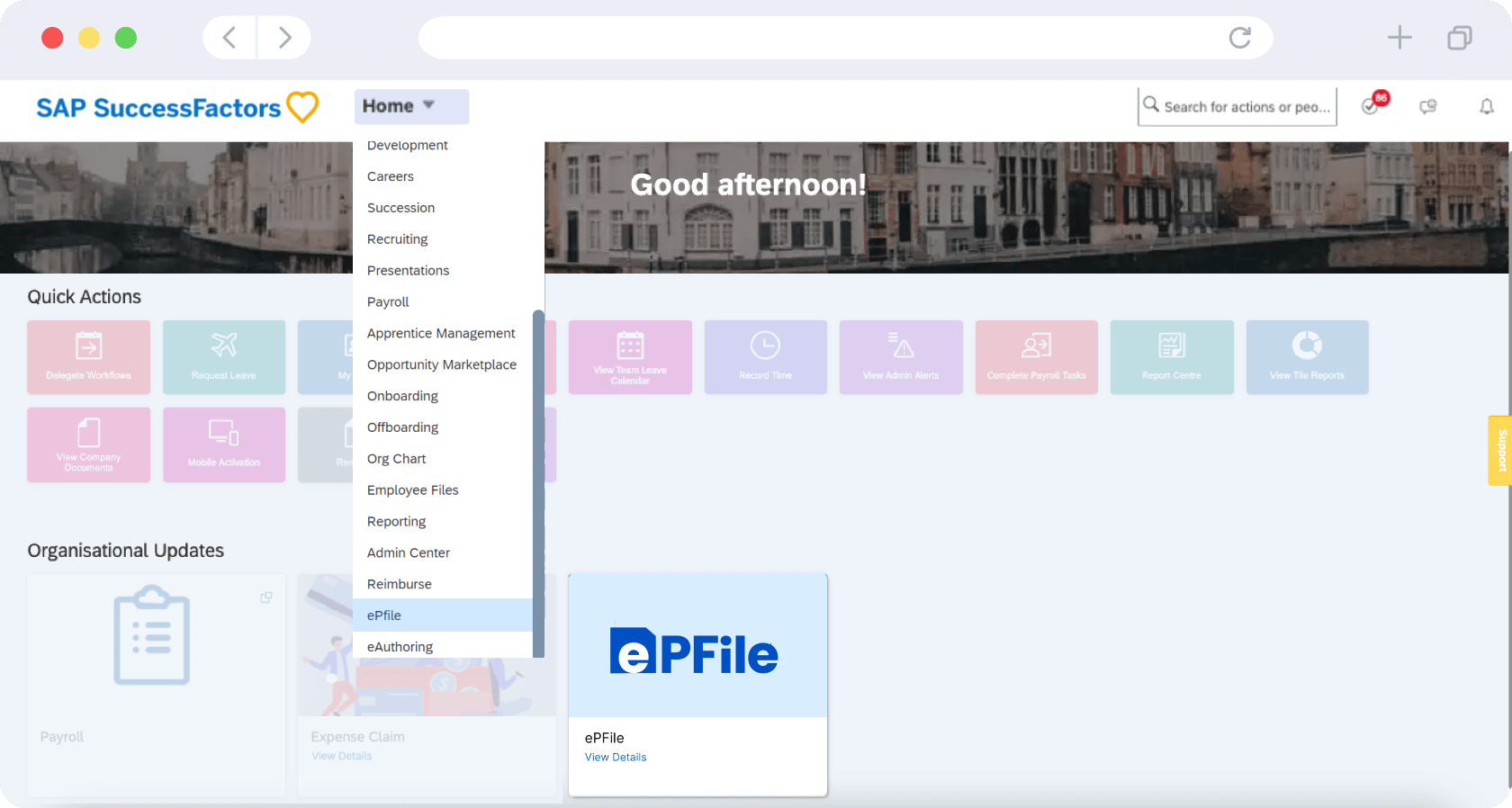Click the dropdown menu scrollbar

tap(538, 483)
